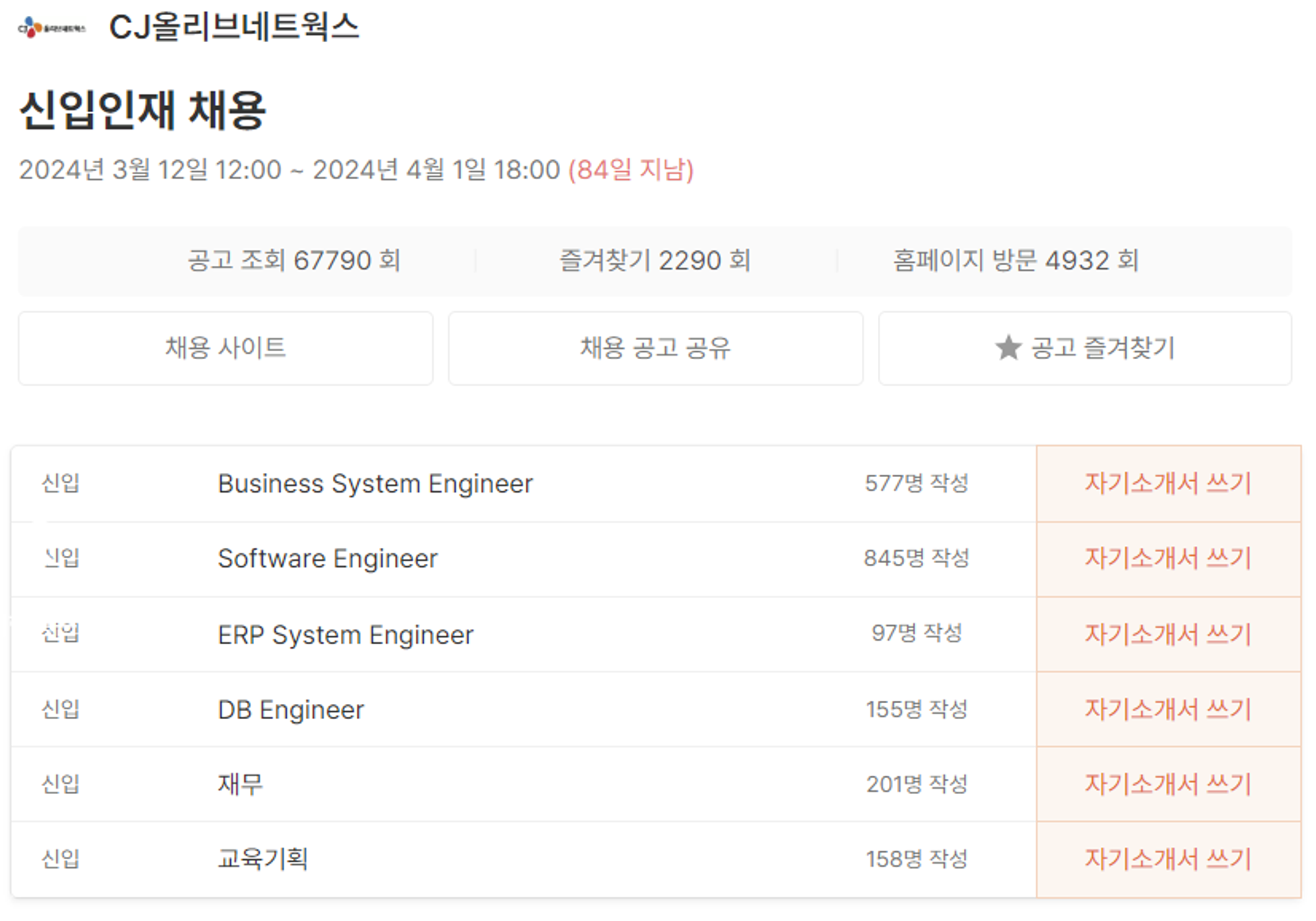This screenshot has height=921, width=1316.
Task: Select the 교육기획 position title
Action: click(x=263, y=859)
